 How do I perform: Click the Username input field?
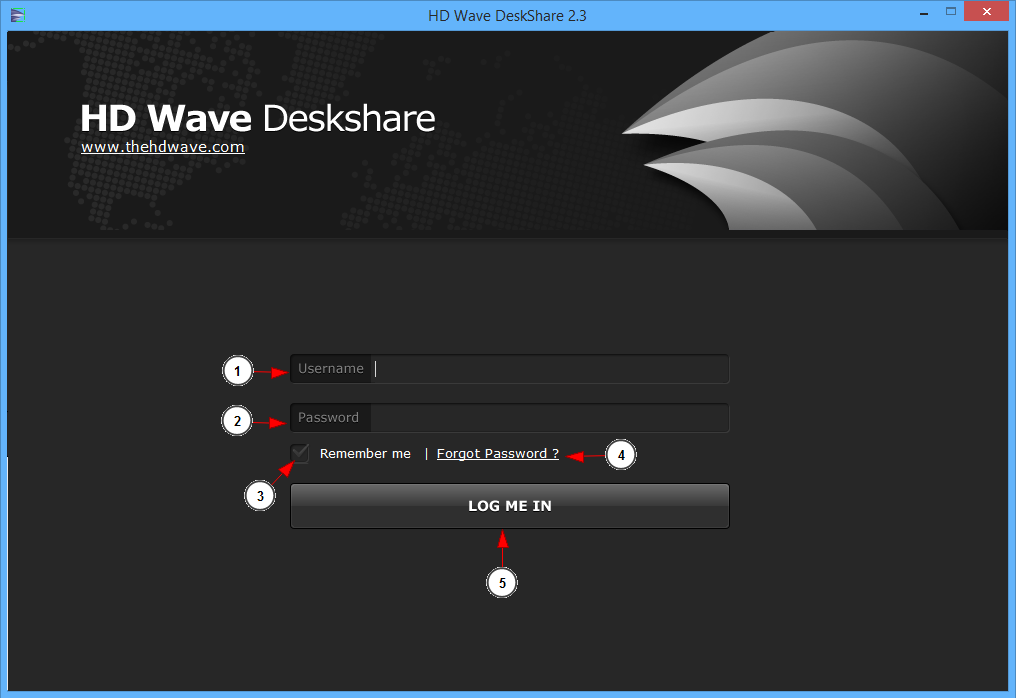(x=509, y=369)
